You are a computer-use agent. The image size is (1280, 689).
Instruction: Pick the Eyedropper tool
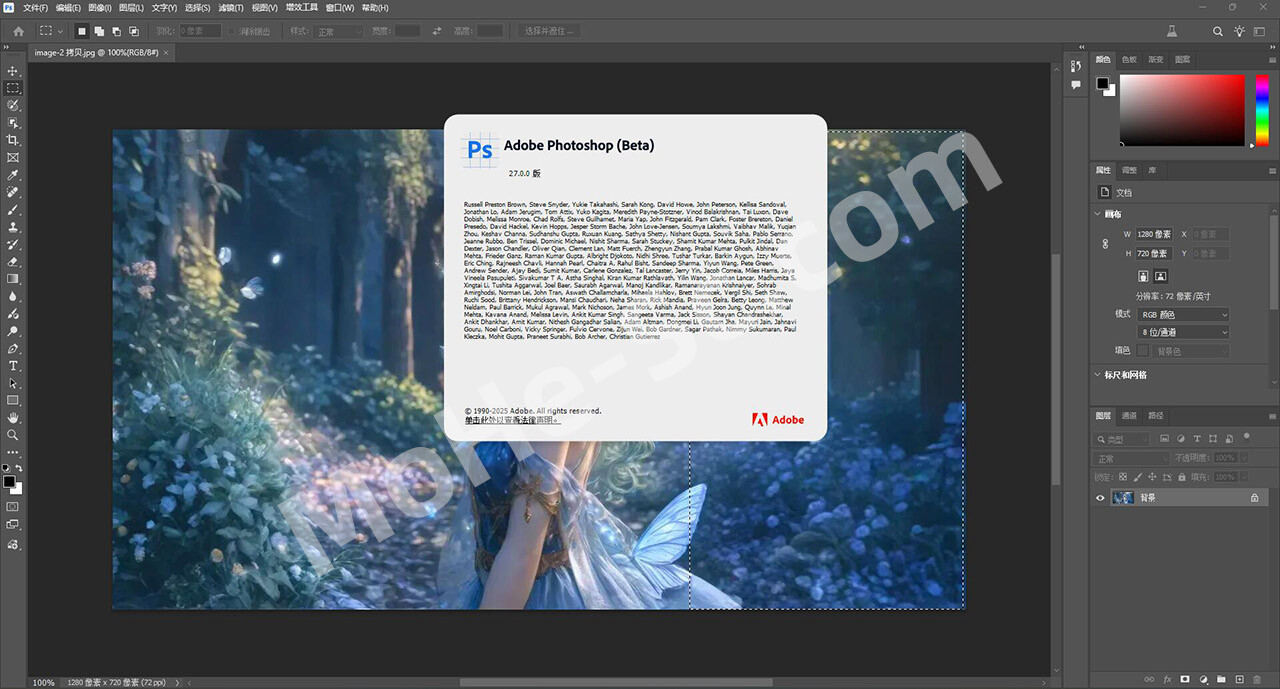(13, 175)
